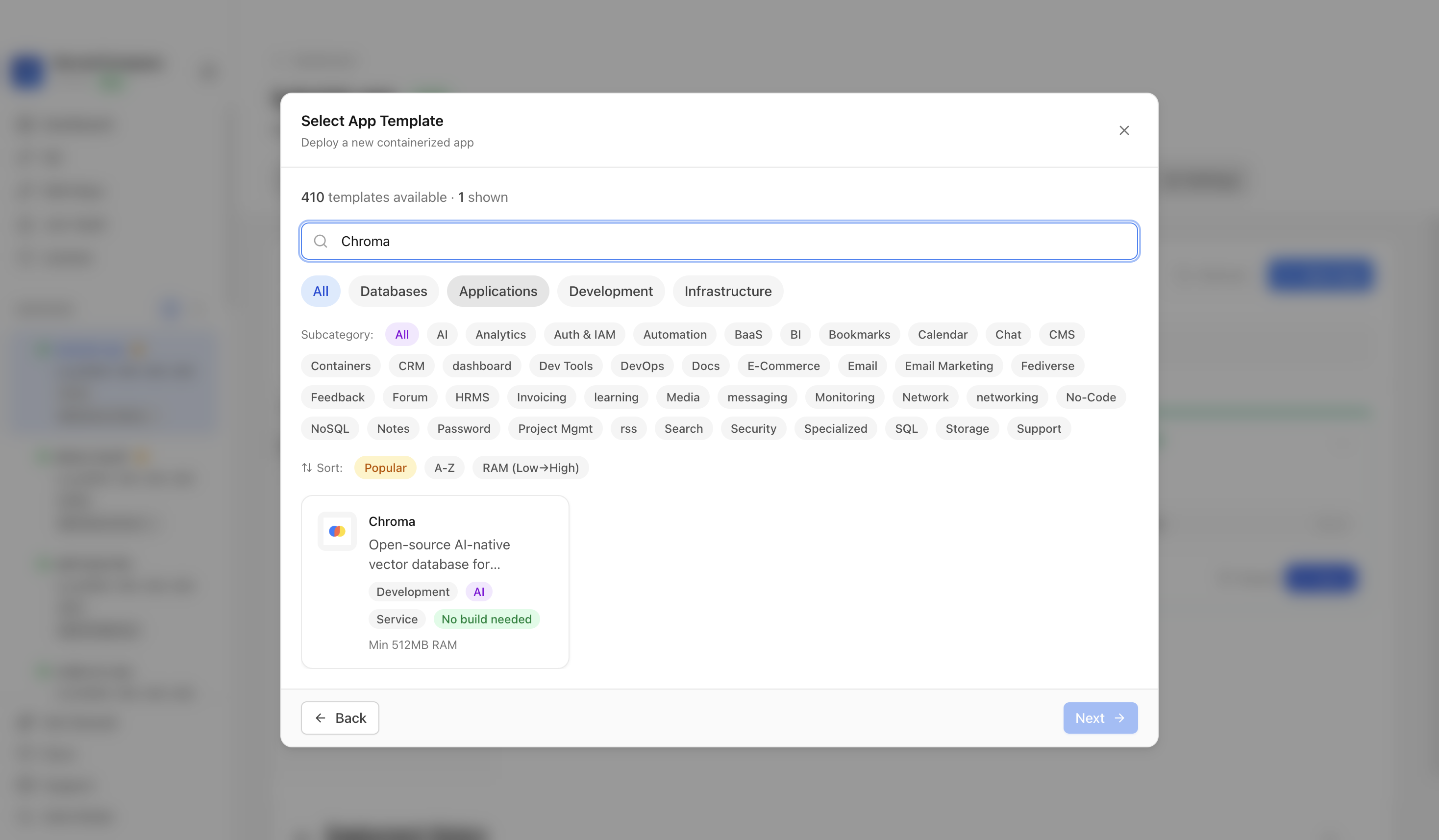The image size is (1439, 840).
Task: Choose the capitalized Network subcategory chip
Action: (925, 397)
